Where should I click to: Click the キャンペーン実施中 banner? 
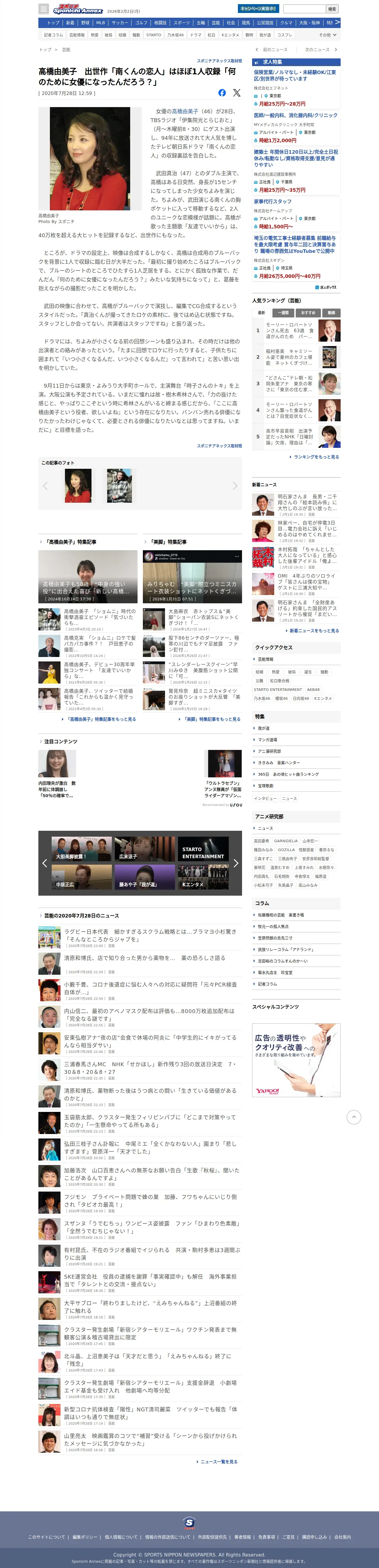[258, 9]
